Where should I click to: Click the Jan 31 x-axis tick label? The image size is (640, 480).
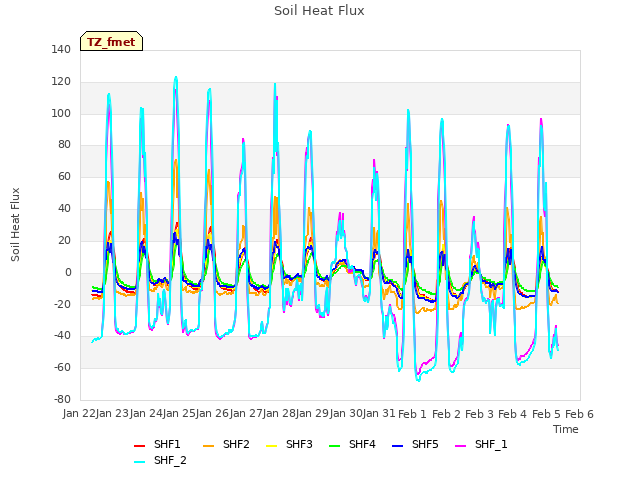(379, 414)
